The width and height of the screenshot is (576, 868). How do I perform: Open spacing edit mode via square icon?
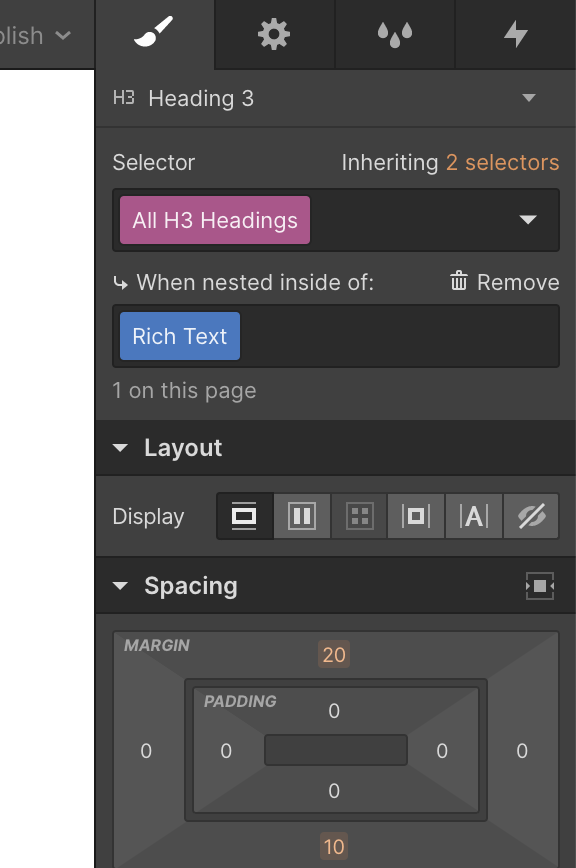(539, 586)
